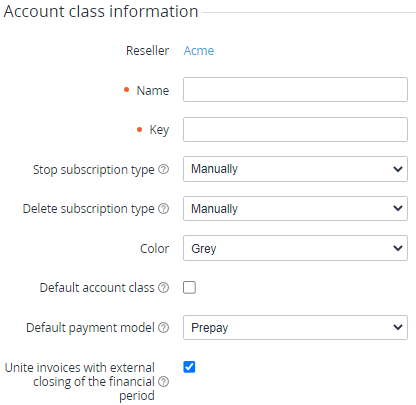Open help tooltip for Delete subscription type
This screenshot has width=416, height=405.
163,209
